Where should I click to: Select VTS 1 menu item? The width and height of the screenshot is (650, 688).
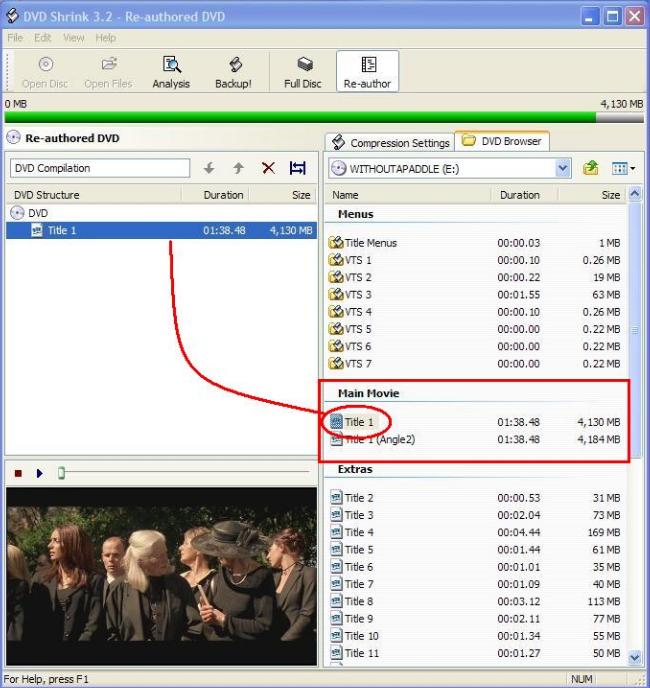[x=350, y=260]
